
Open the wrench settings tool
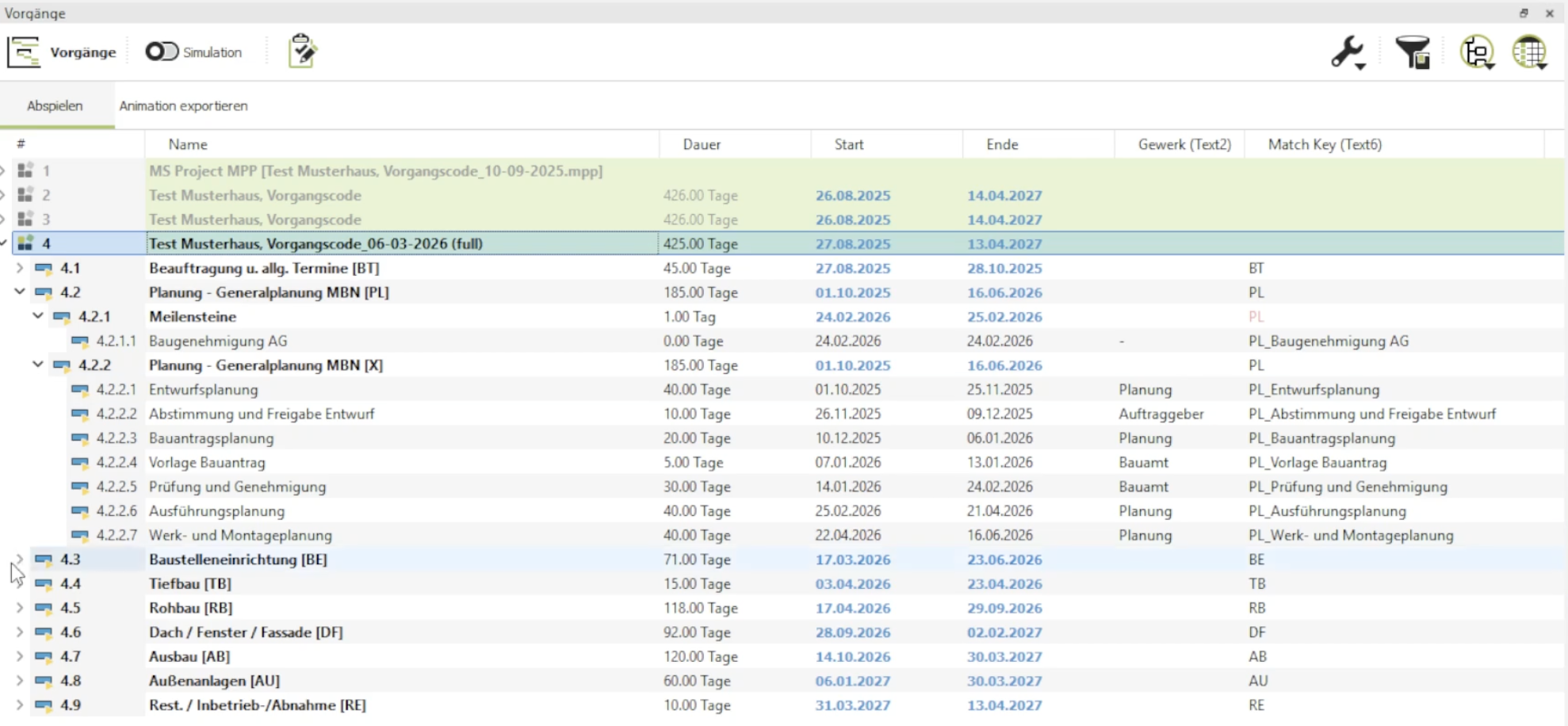click(x=1348, y=52)
